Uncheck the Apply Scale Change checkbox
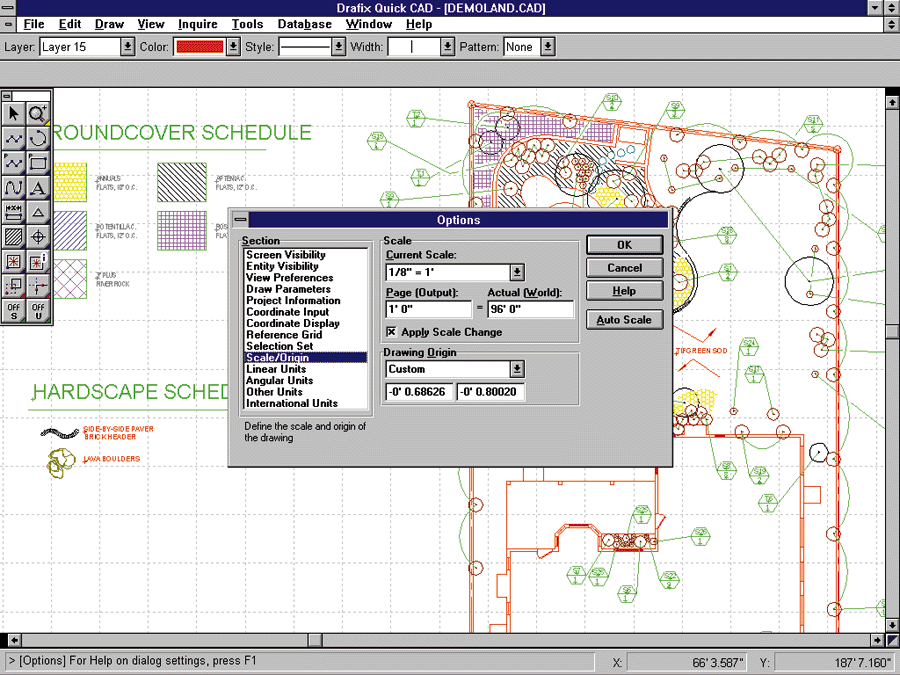 tap(392, 332)
